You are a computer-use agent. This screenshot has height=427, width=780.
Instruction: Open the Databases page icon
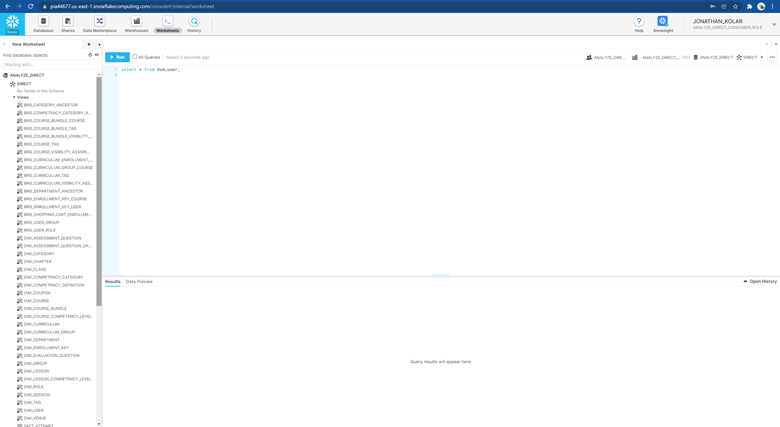pos(43,21)
